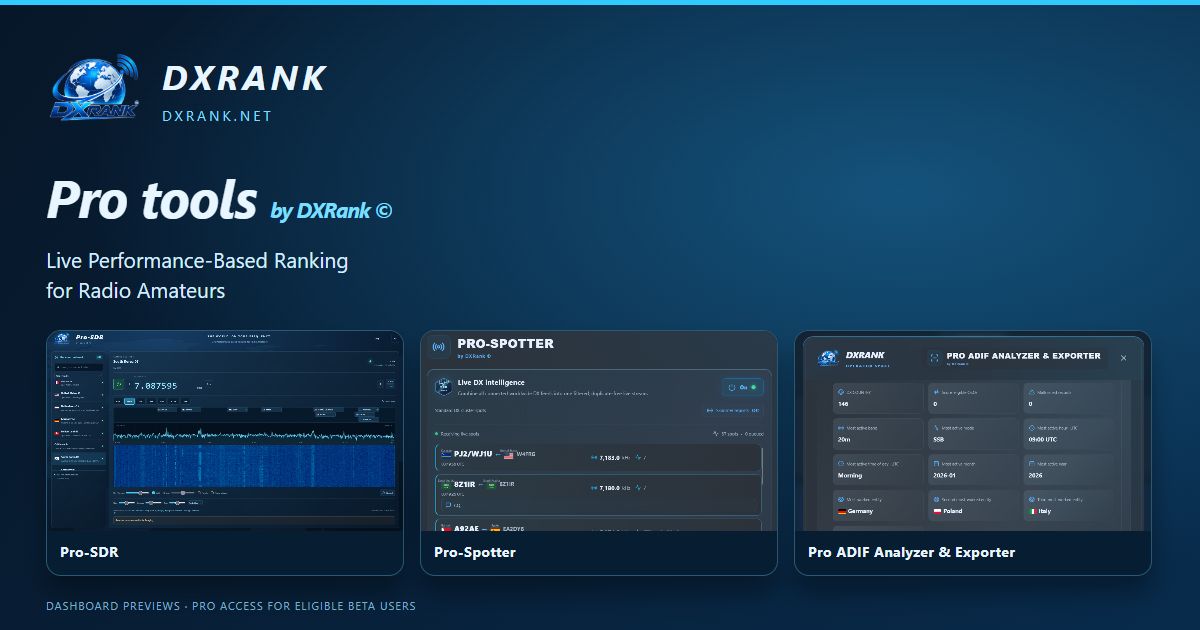Click the "Morning" time of day value

tap(850, 475)
